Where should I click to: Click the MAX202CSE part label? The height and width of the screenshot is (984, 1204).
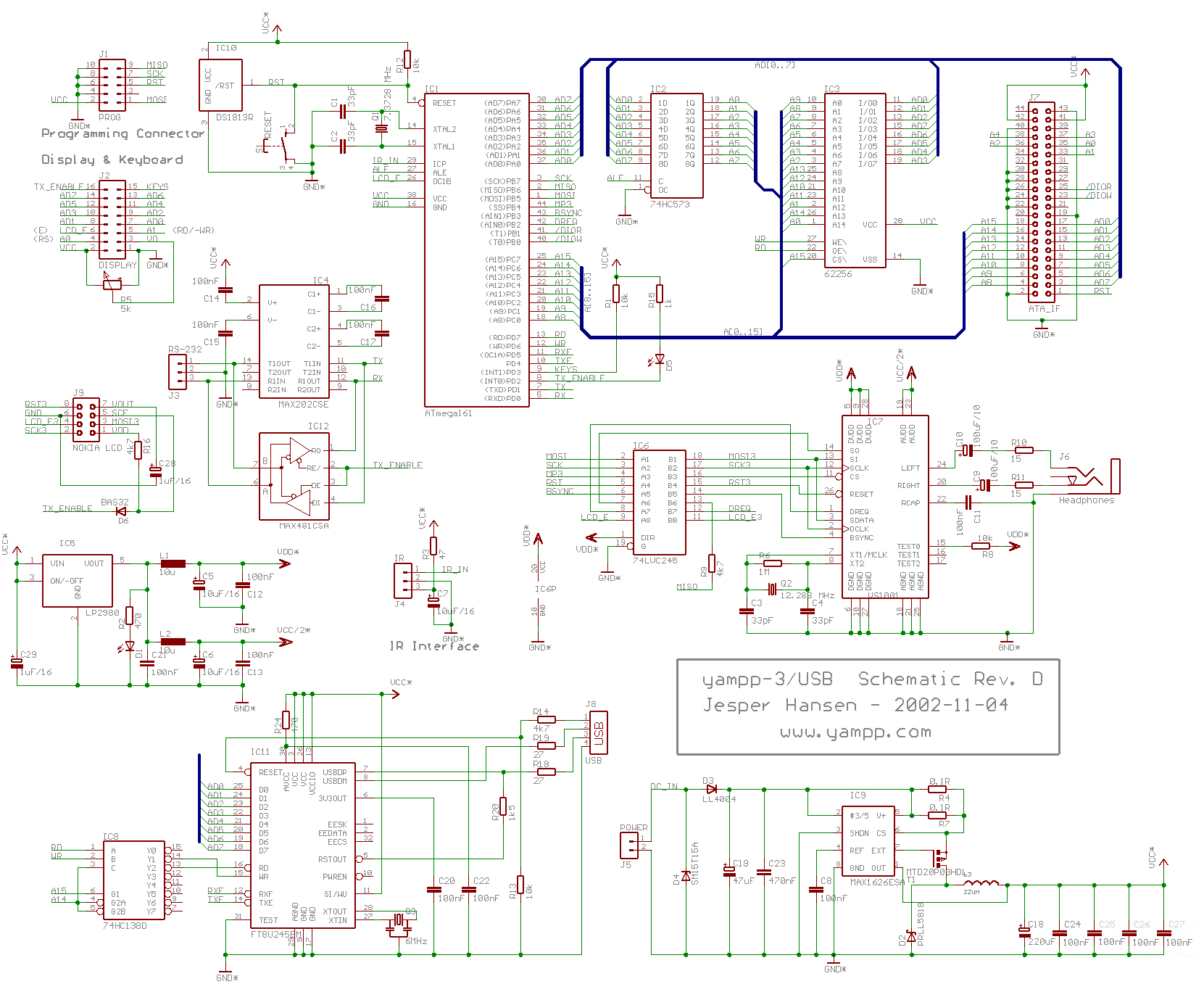coord(303,404)
